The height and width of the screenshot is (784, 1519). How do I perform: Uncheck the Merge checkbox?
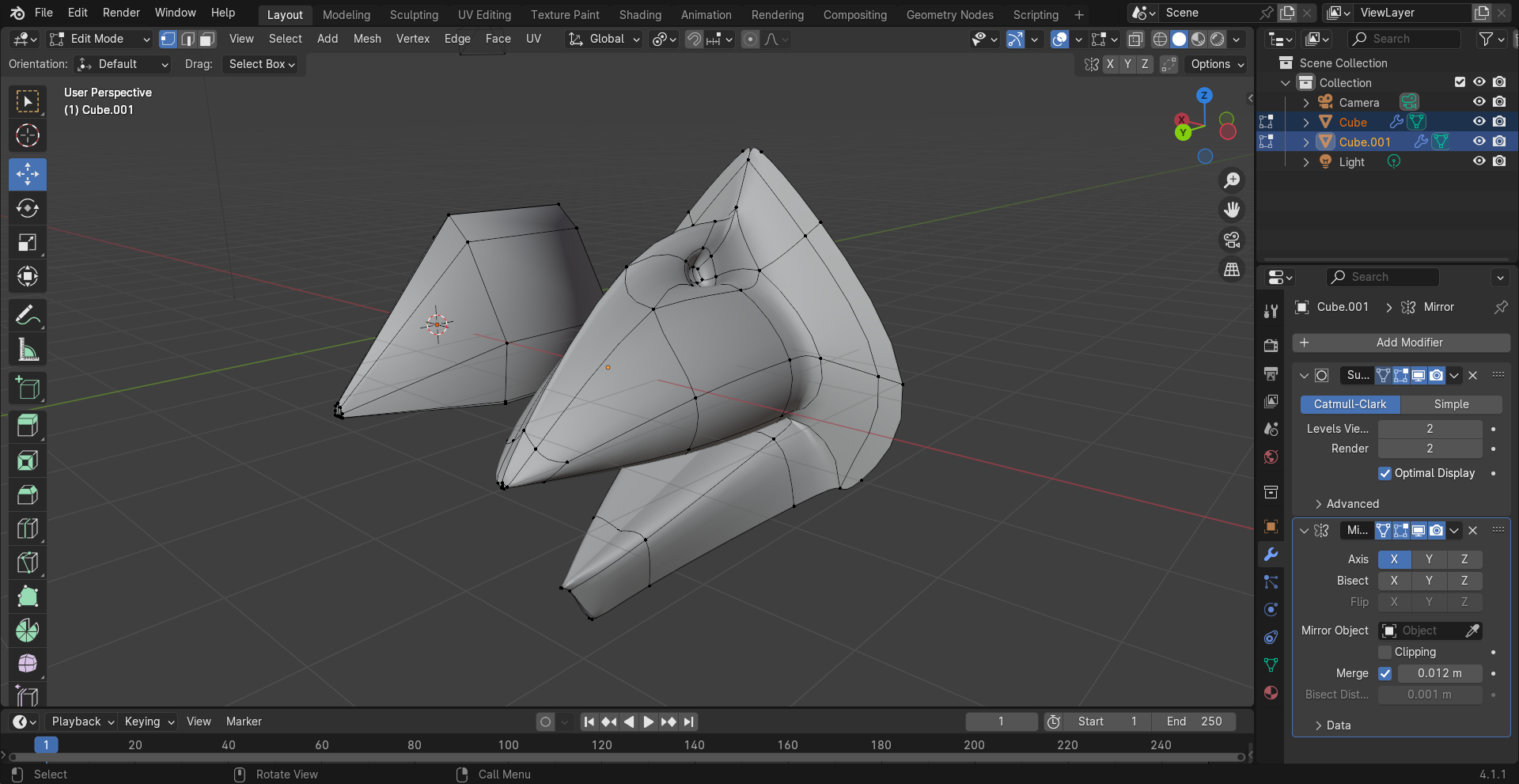[x=1385, y=673]
